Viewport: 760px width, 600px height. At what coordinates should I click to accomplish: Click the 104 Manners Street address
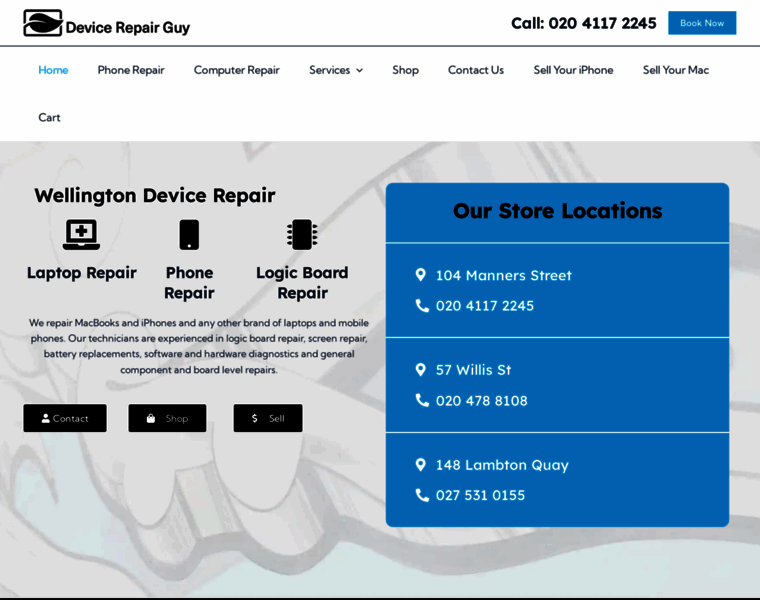pyautogui.click(x=504, y=276)
